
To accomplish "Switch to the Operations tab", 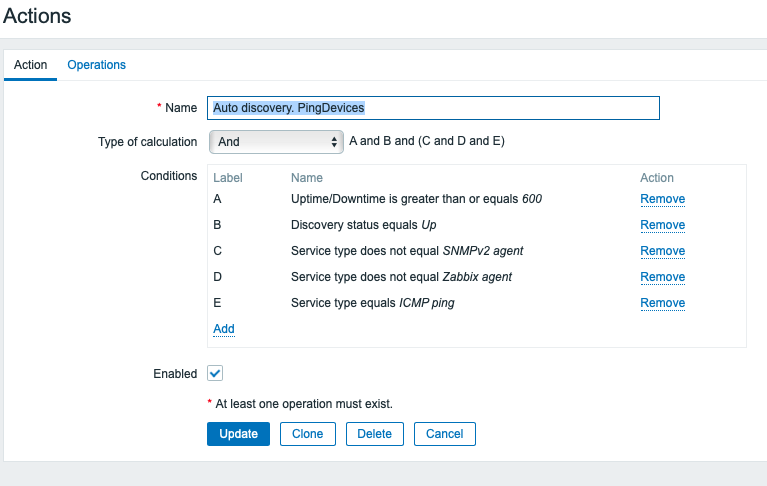I will click(x=96, y=65).
